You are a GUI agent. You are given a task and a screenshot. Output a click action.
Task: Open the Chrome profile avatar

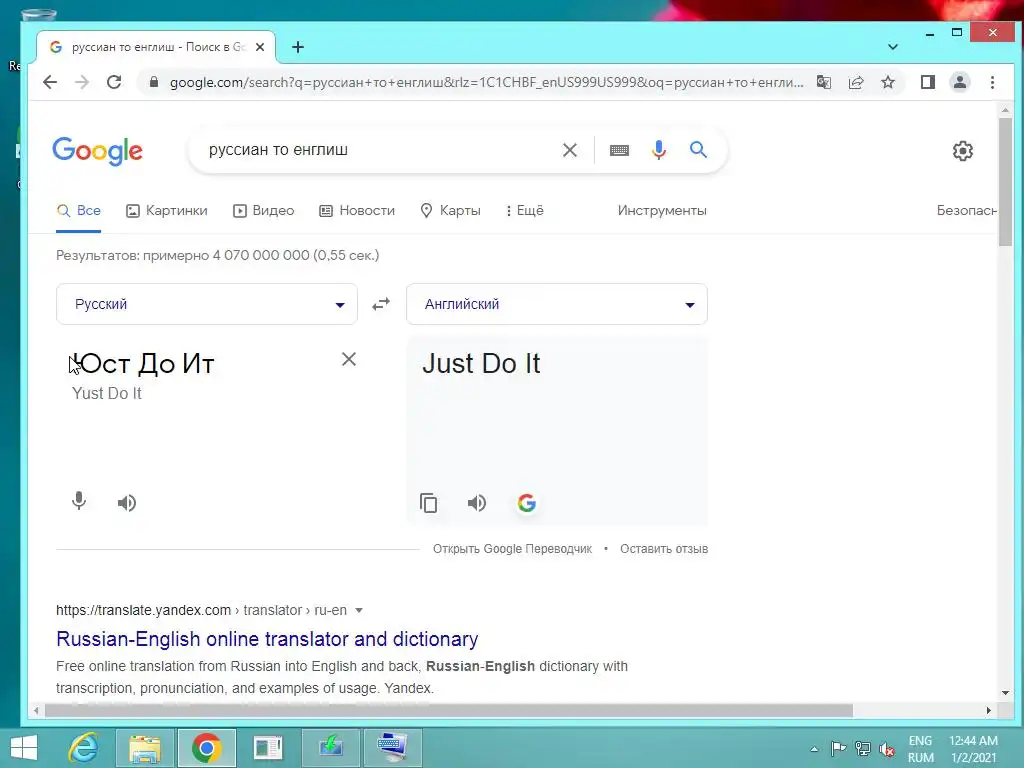pyautogui.click(x=960, y=82)
